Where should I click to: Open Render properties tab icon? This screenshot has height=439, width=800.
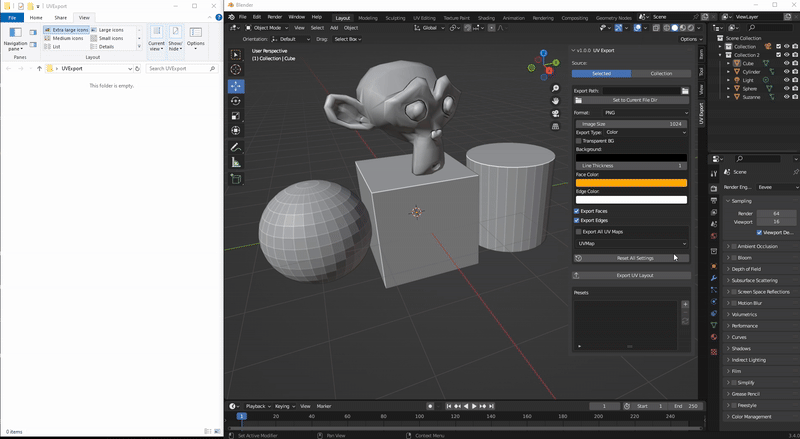(x=714, y=189)
